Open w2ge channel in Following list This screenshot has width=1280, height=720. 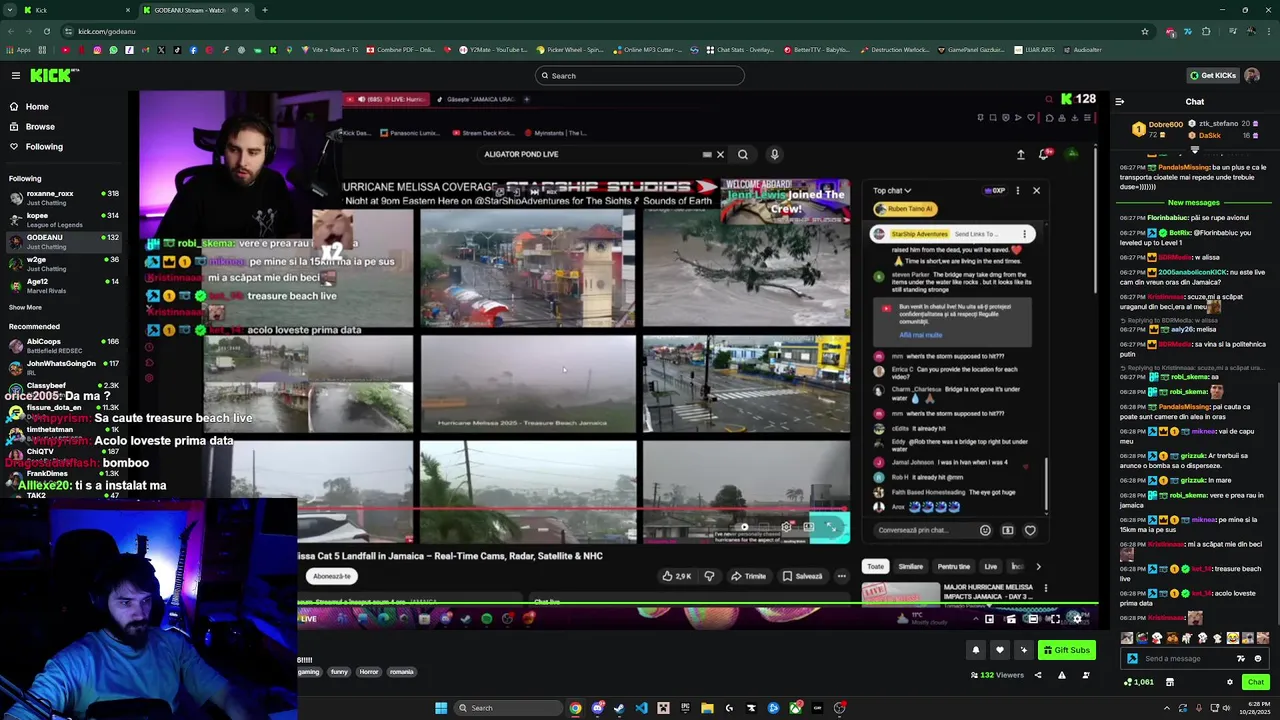coord(64,263)
